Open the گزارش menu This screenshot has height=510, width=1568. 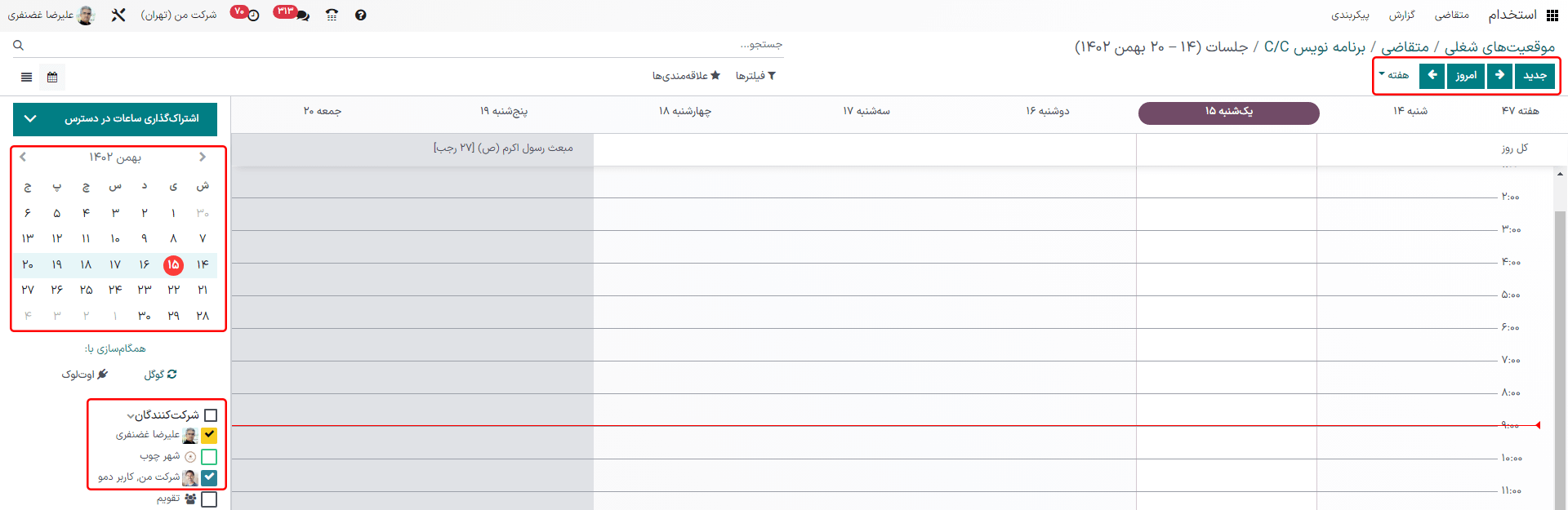[1401, 15]
